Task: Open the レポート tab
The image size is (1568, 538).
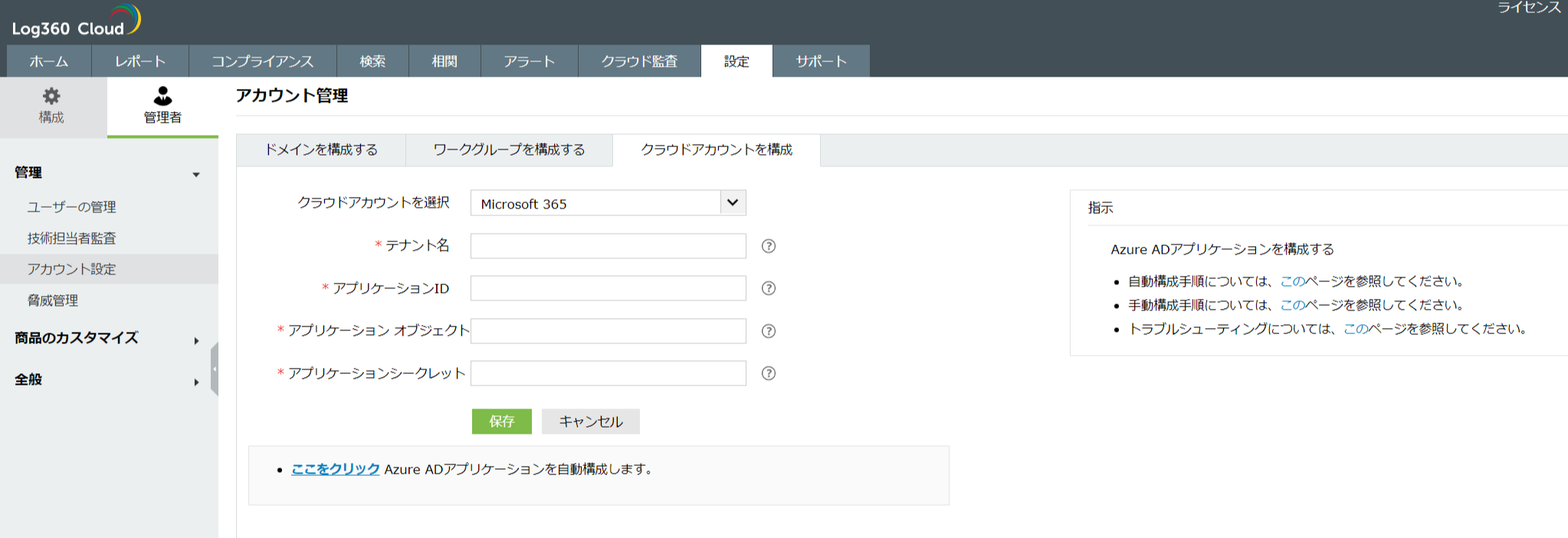Action: pyautogui.click(x=140, y=61)
